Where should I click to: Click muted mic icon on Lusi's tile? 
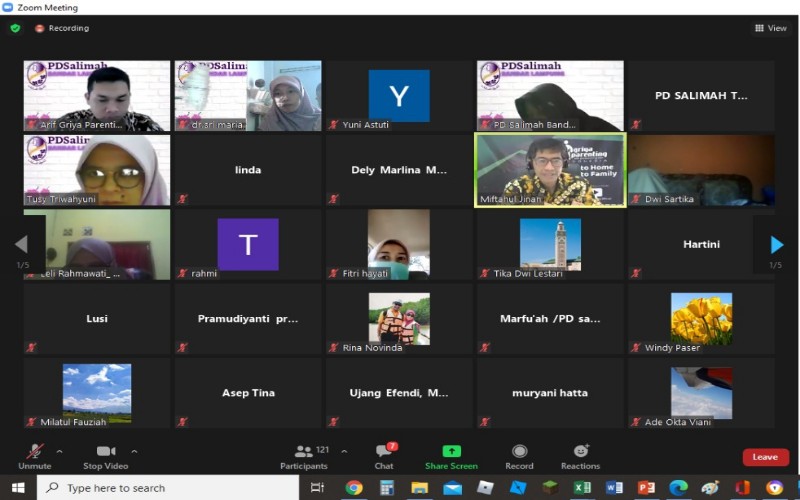(32, 347)
